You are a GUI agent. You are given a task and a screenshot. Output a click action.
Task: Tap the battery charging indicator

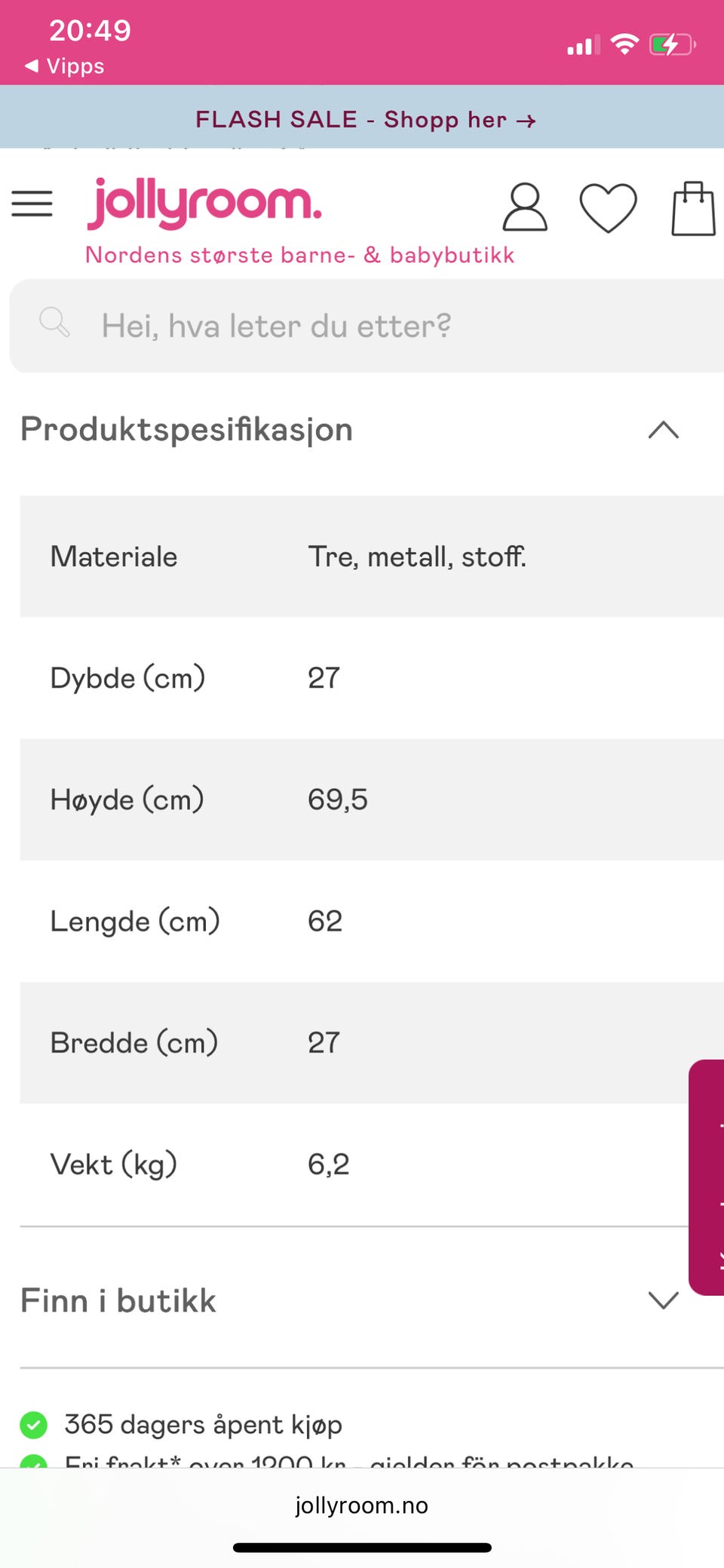tap(671, 44)
